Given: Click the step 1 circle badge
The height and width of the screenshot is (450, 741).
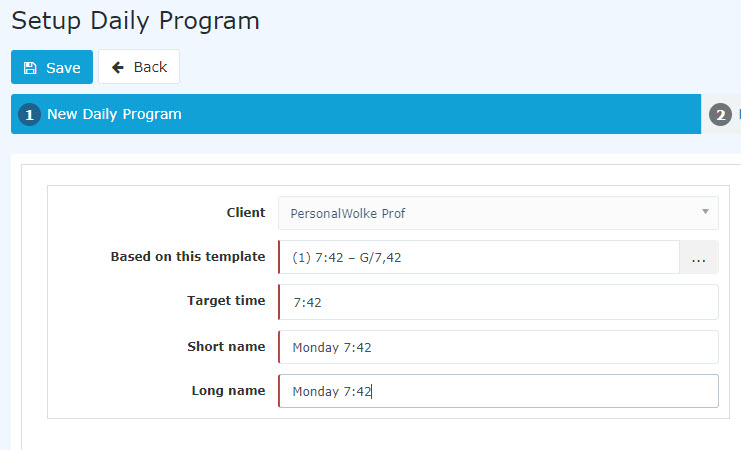Looking at the screenshot, I should [29, 114].
